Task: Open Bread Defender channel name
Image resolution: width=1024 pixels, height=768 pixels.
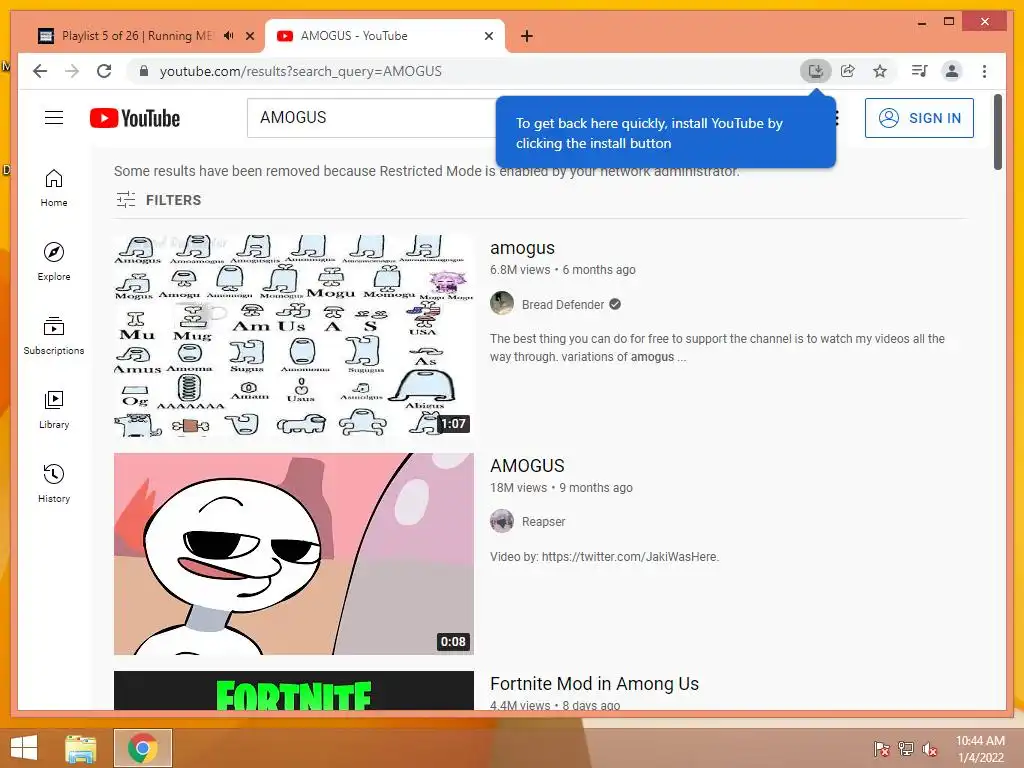Action: [563, 304]
